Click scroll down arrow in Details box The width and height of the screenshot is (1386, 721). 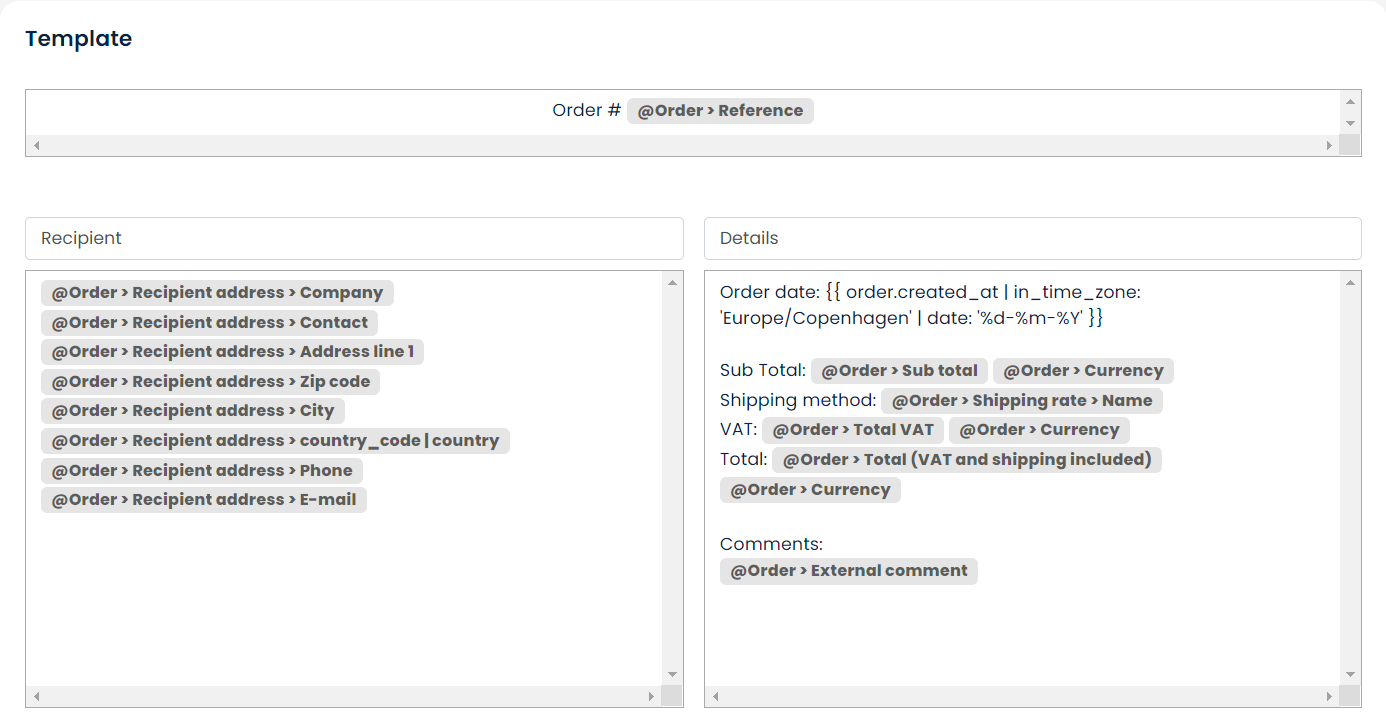[x=1350, y=674]
